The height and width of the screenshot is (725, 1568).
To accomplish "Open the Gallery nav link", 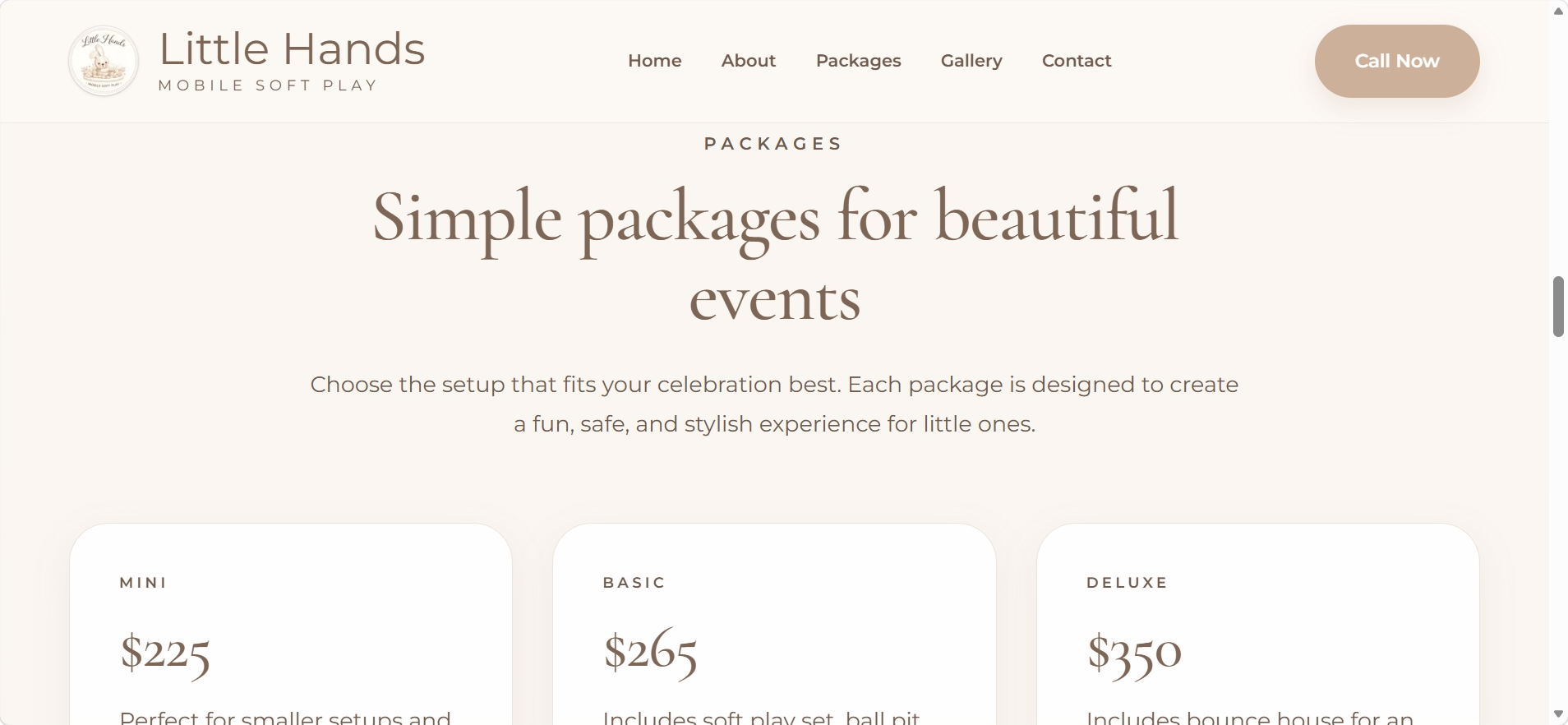I will (971, 61).
